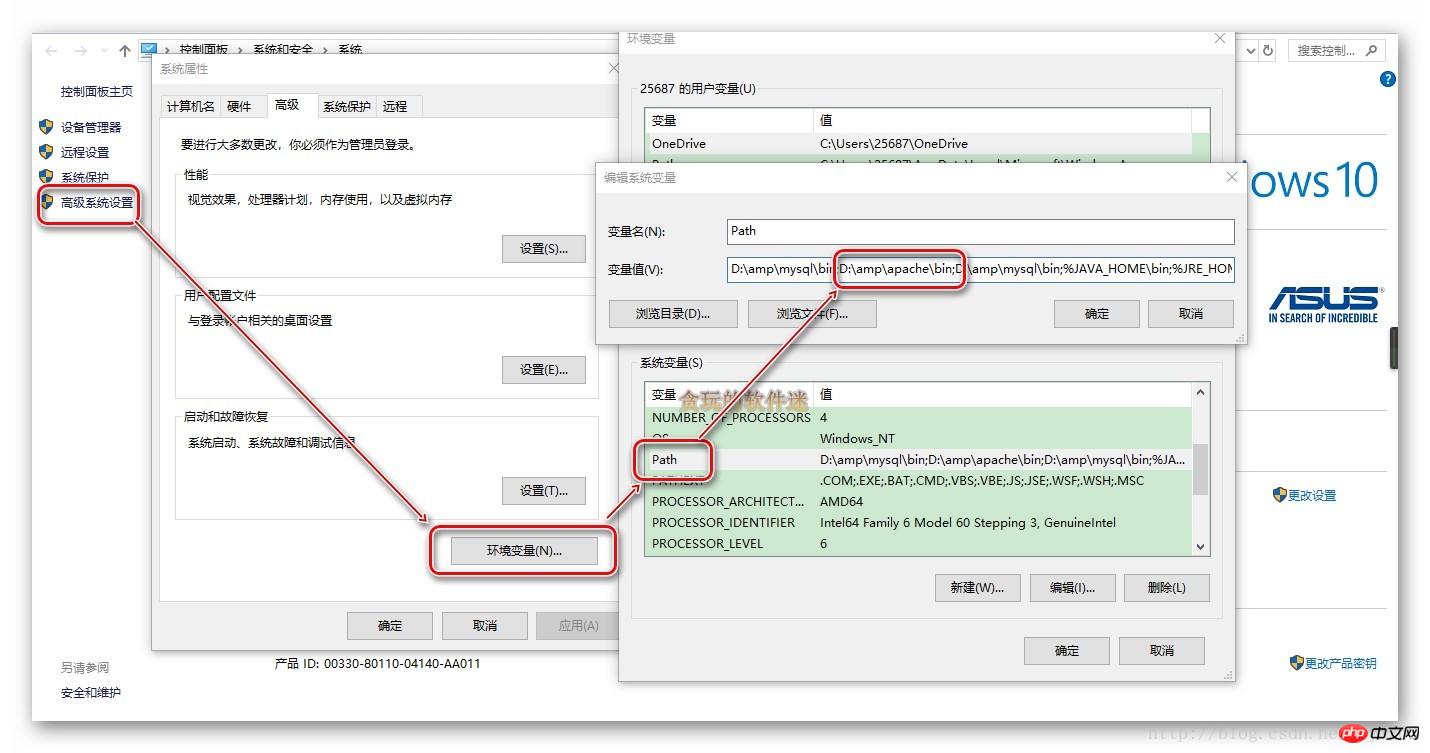Screen dimensions: 1430x753
Task: Open the address bar history dropdown
Action: click(1251, 50)
